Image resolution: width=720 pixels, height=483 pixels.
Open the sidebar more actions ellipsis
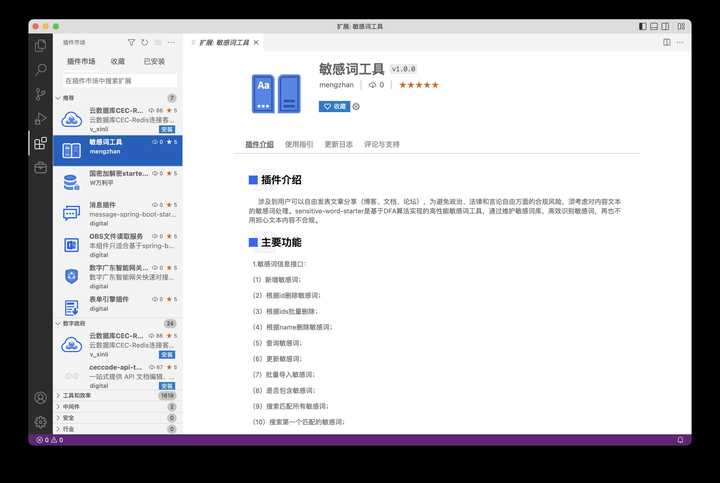[171, 42]
